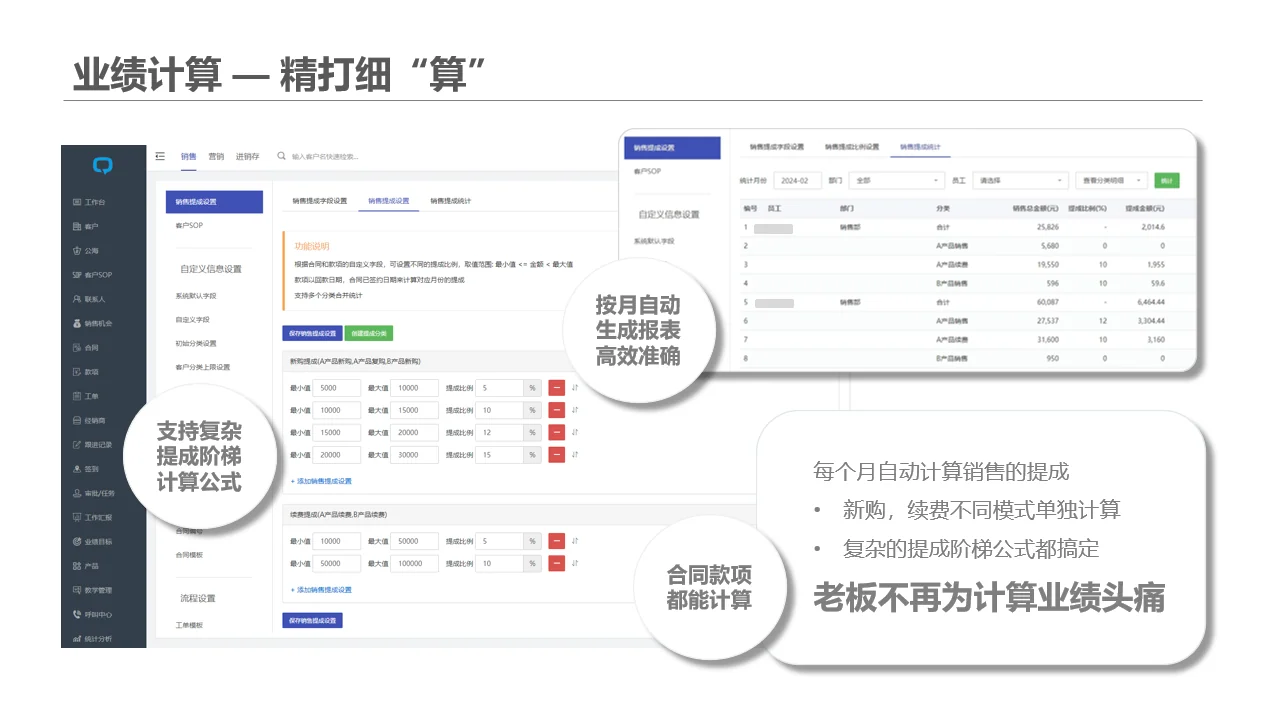
Task: Open 公海 in the dark sidebar
Action: point(85,251)
